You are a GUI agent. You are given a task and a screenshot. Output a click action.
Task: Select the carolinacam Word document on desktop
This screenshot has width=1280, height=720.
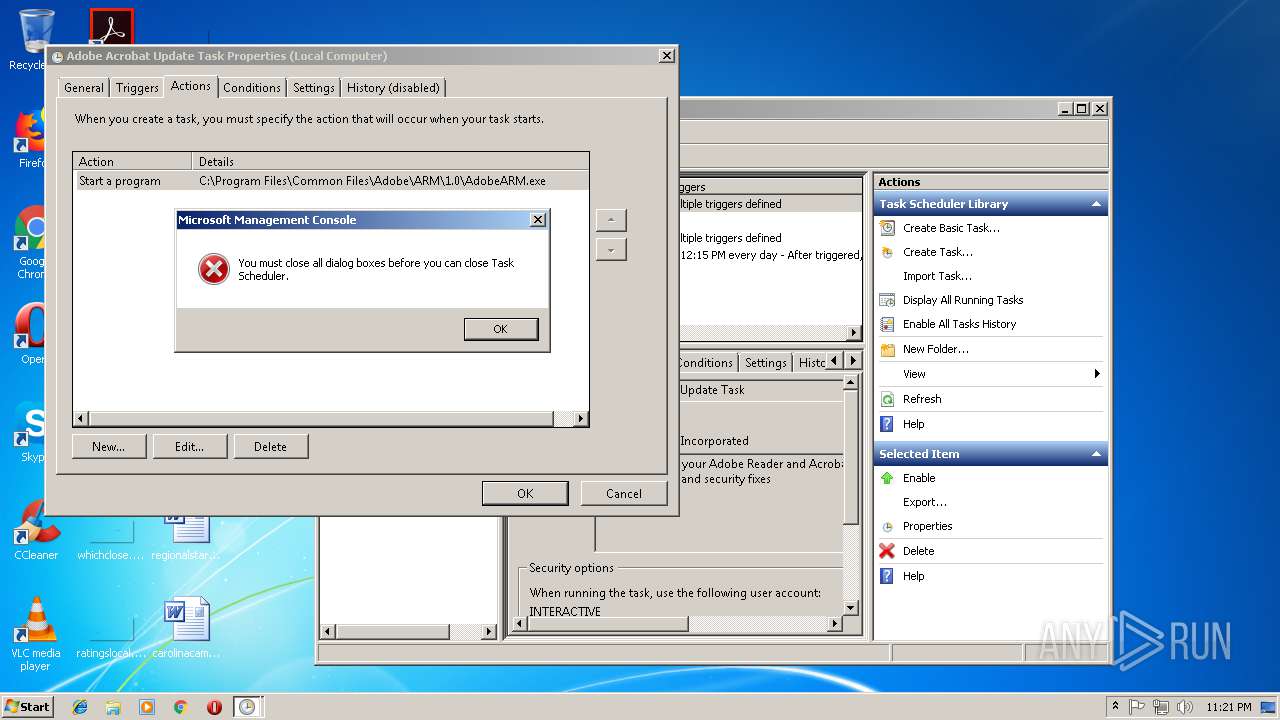(x=186, y=628)
